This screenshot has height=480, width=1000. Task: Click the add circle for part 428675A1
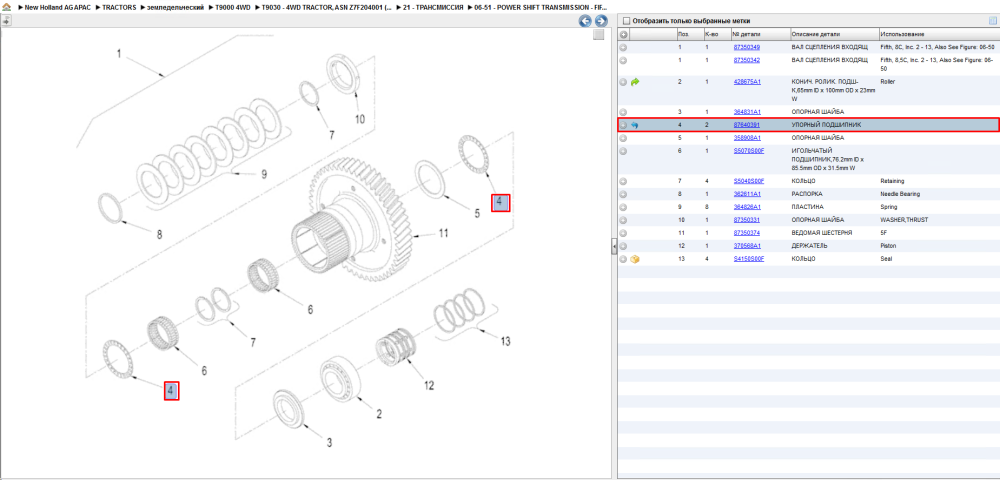[x=623, y=82]
